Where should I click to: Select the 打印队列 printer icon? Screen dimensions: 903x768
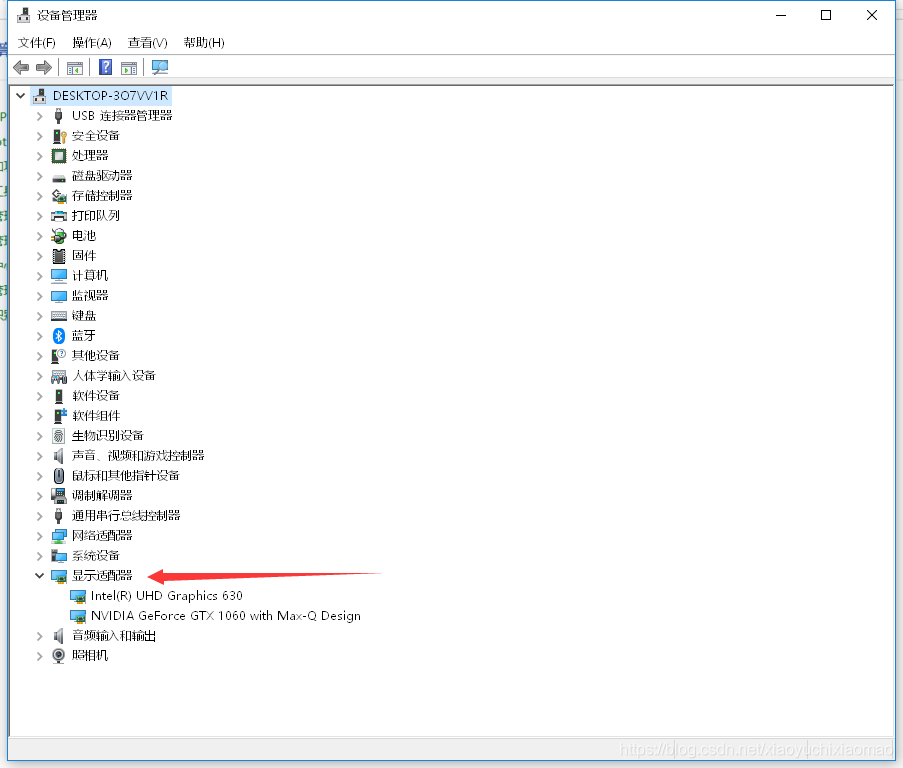(59, 216)
